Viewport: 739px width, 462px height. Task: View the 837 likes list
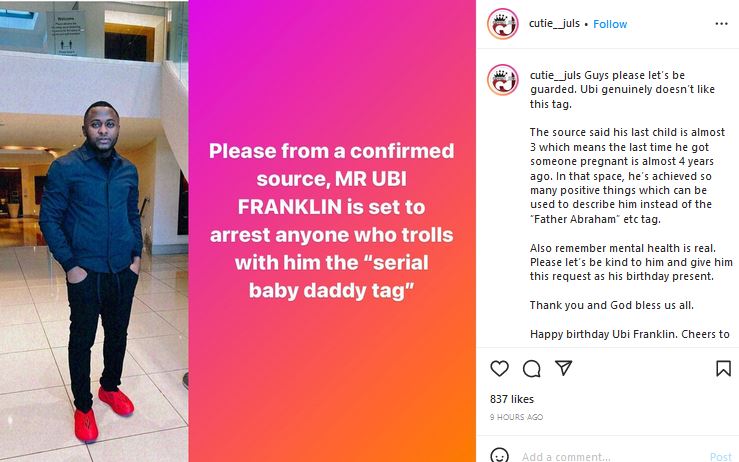(512, 399)
